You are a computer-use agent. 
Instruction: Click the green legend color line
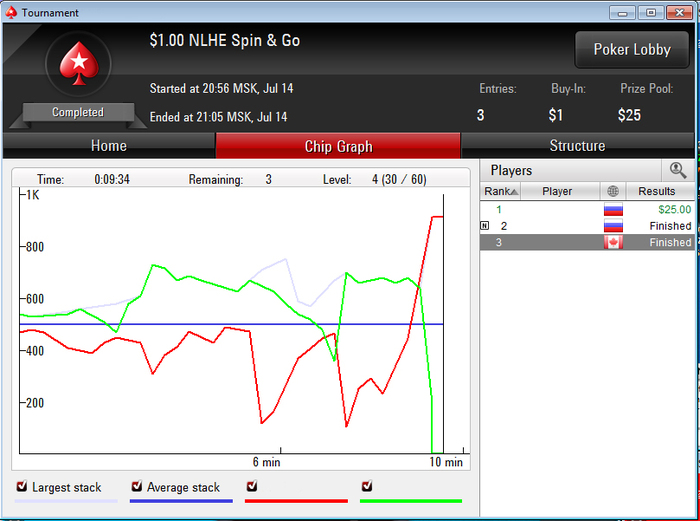tap(411, 501)
